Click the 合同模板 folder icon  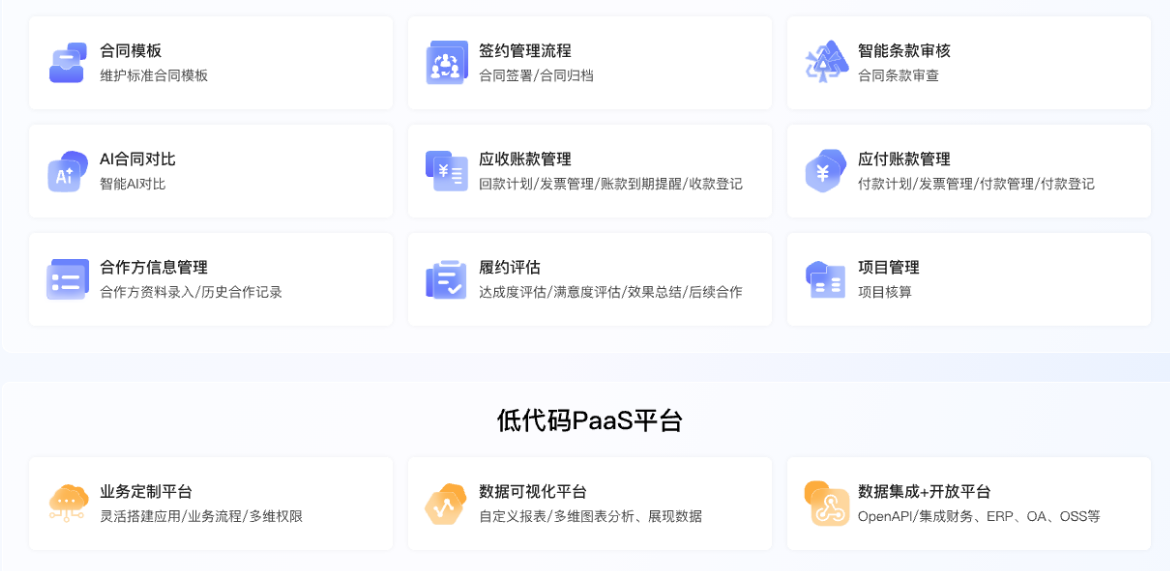coord(67,63)
